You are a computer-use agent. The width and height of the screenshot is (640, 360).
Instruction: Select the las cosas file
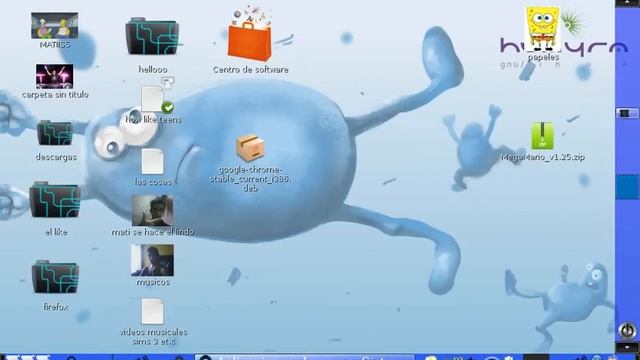(x=152, y=162)
